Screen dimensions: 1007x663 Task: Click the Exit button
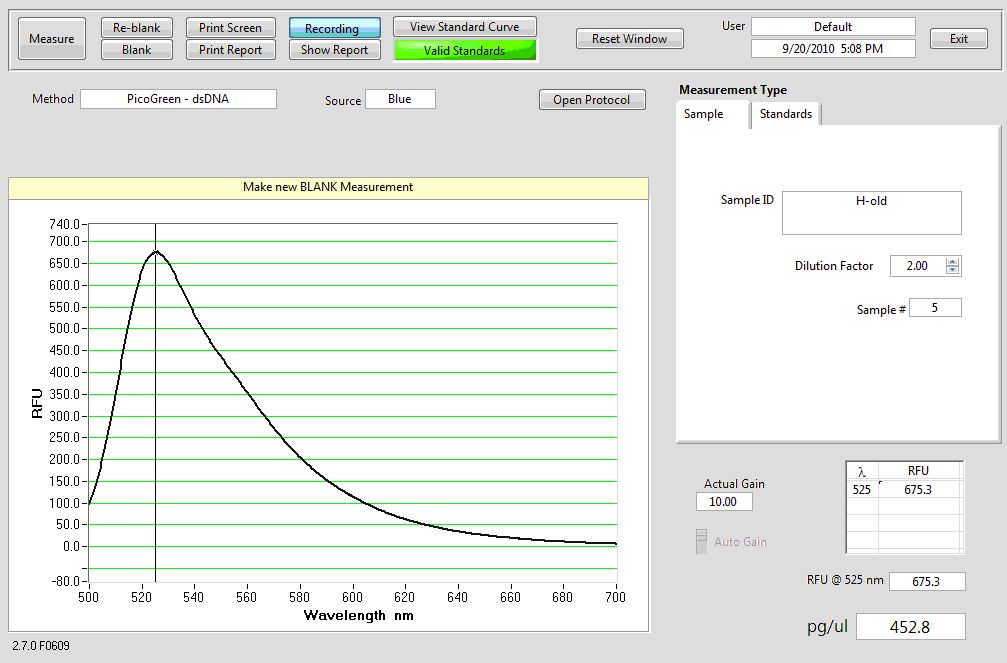coord(959,39)
